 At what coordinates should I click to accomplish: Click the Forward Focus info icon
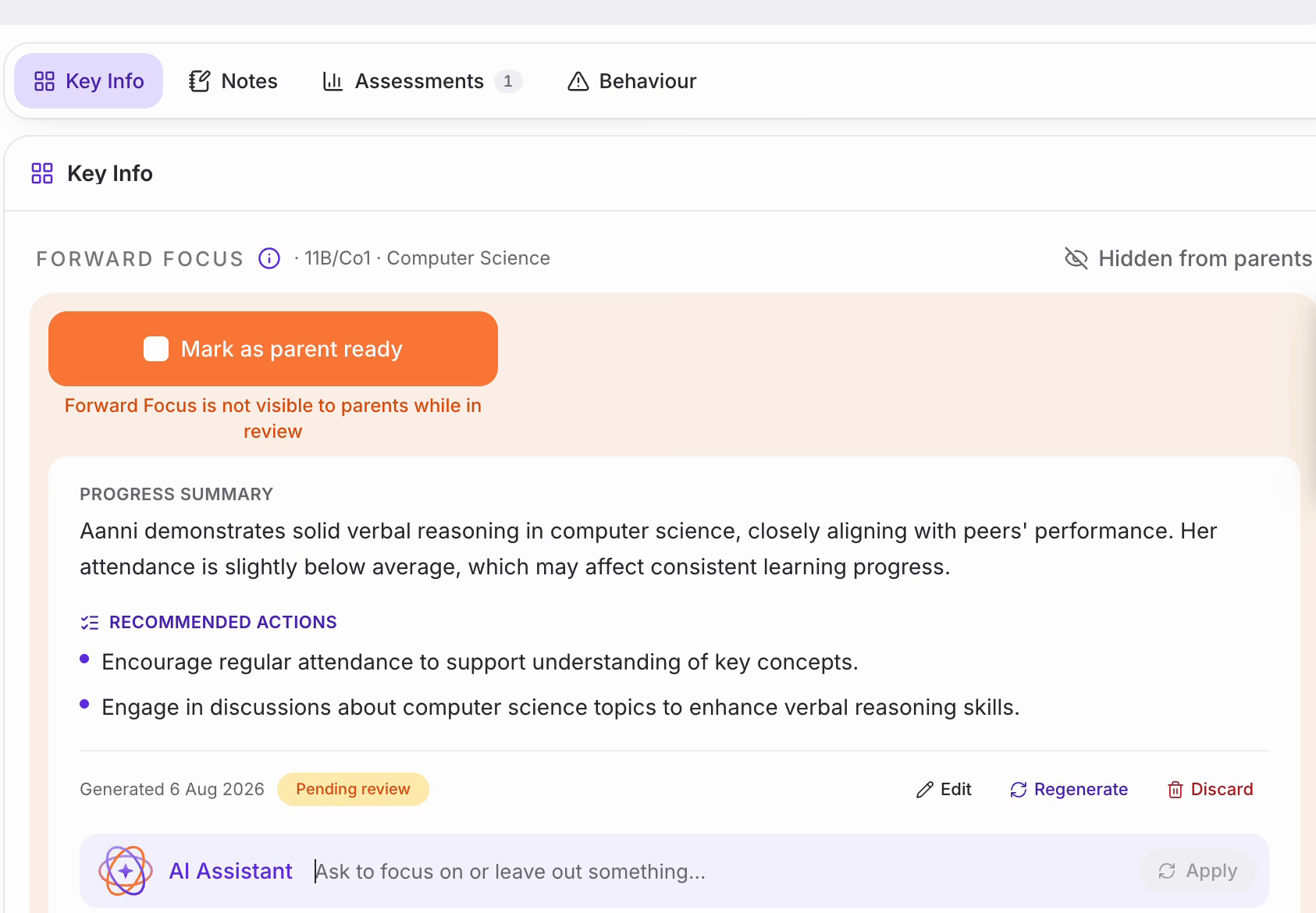click(x=269, y=258)
